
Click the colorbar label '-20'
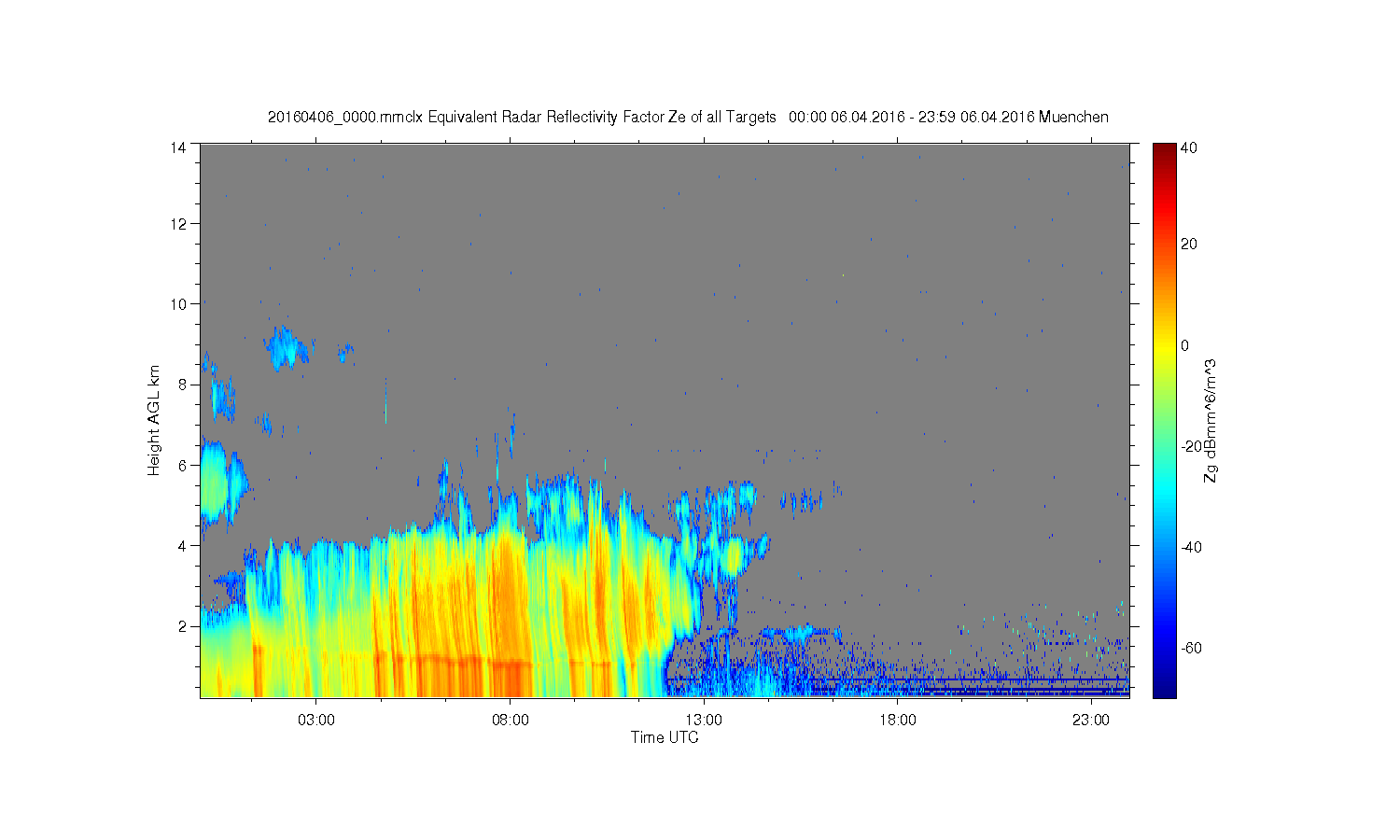tap(1191, 446)
